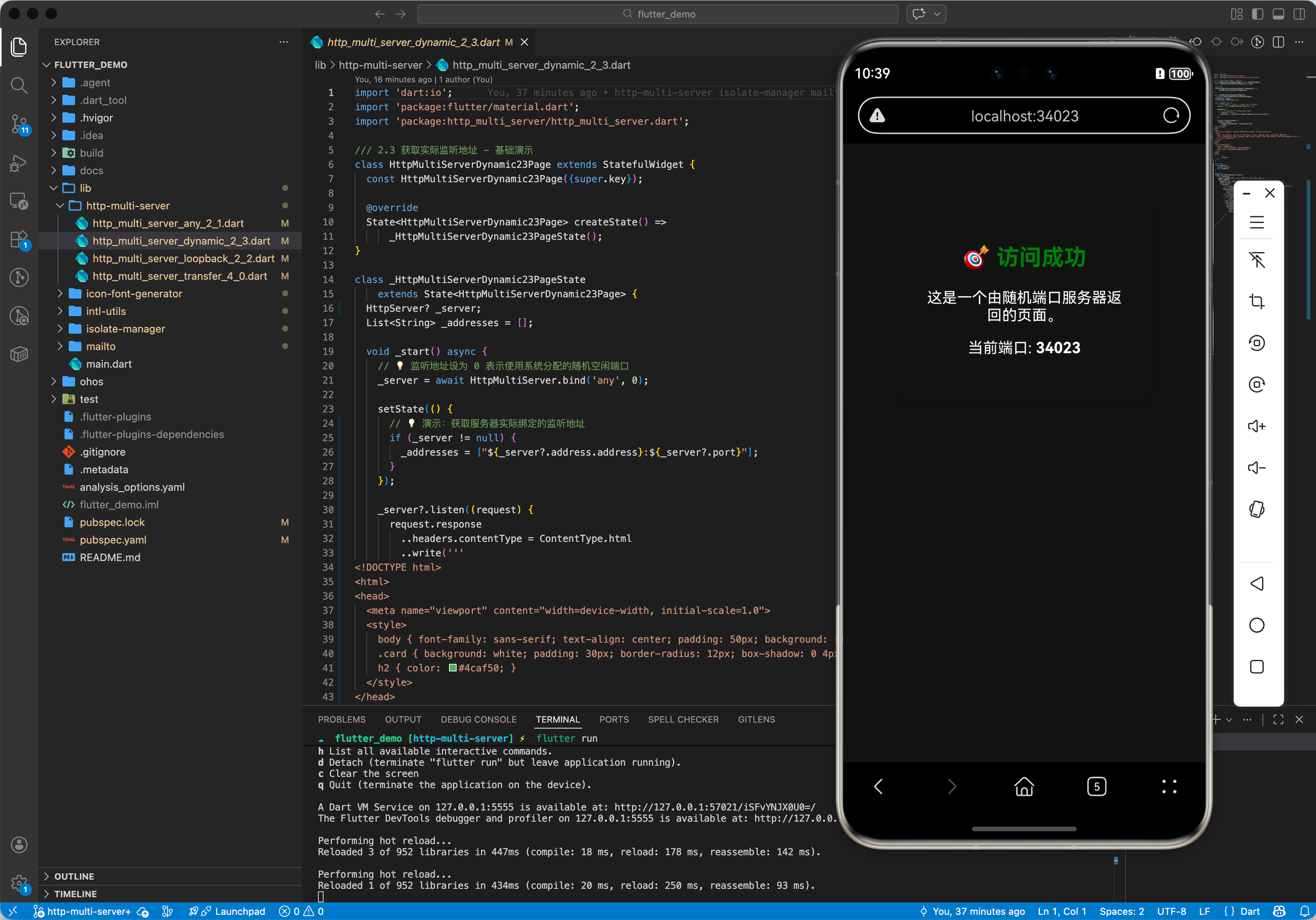
Task: Toggle the bottom panel layout button
Action: pos(1278,14)
